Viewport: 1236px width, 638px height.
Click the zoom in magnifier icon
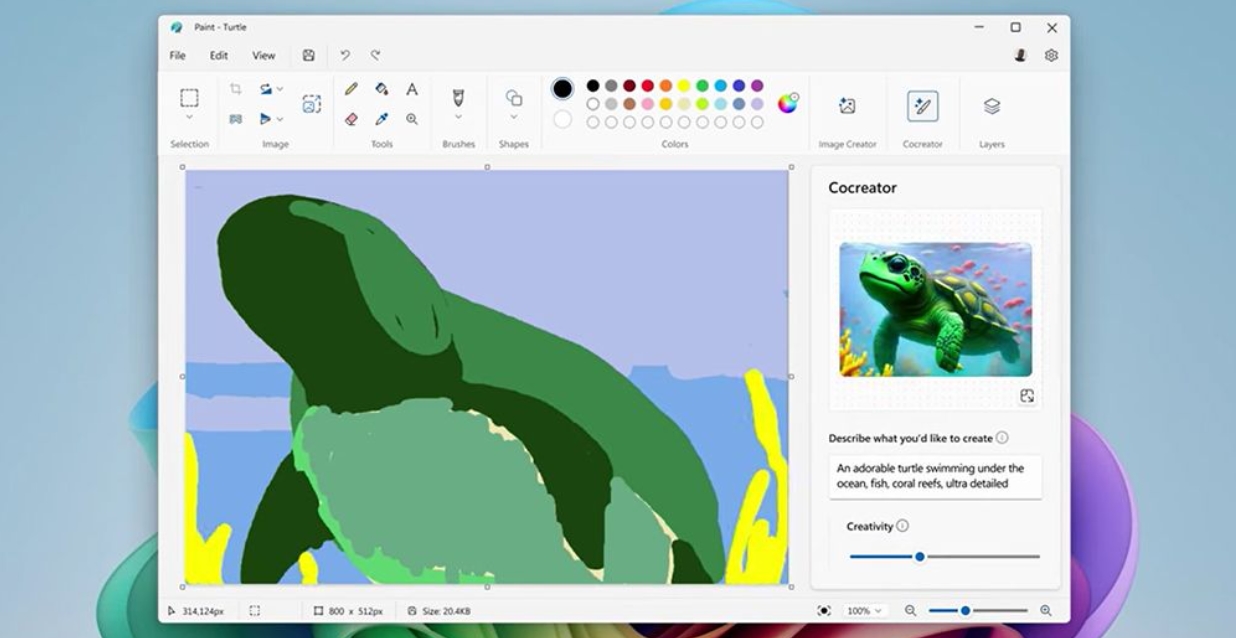[x=1045, y=611]
